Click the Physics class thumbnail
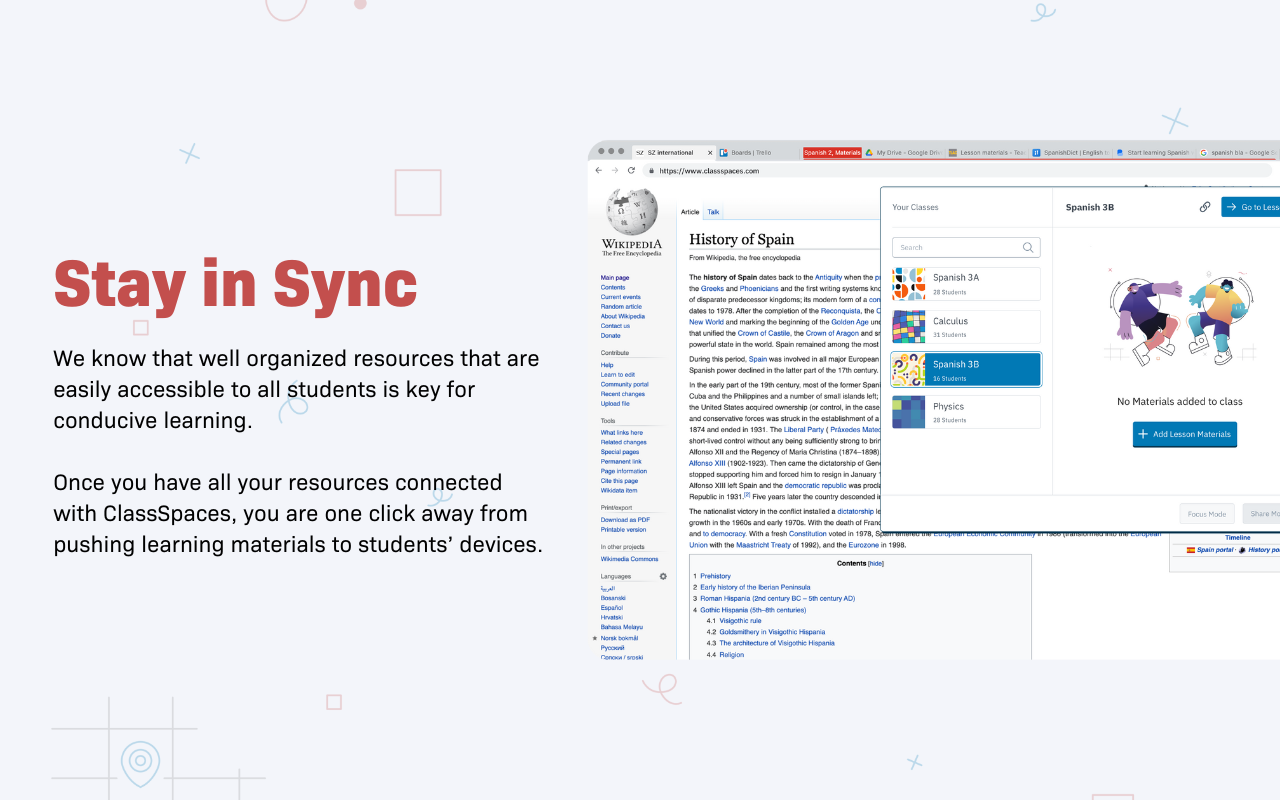The image size is (1280, 800). click(x=909, y=412)
